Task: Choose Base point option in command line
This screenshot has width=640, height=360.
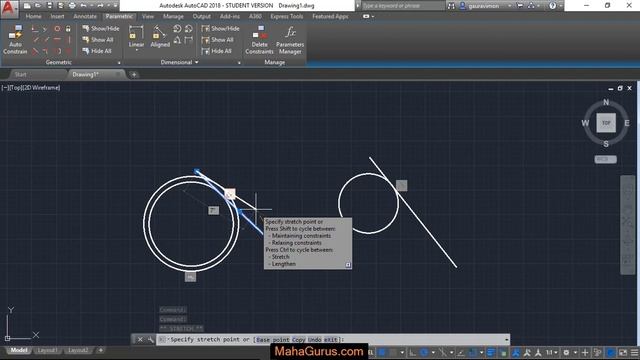Action: (x=273, y=340)
